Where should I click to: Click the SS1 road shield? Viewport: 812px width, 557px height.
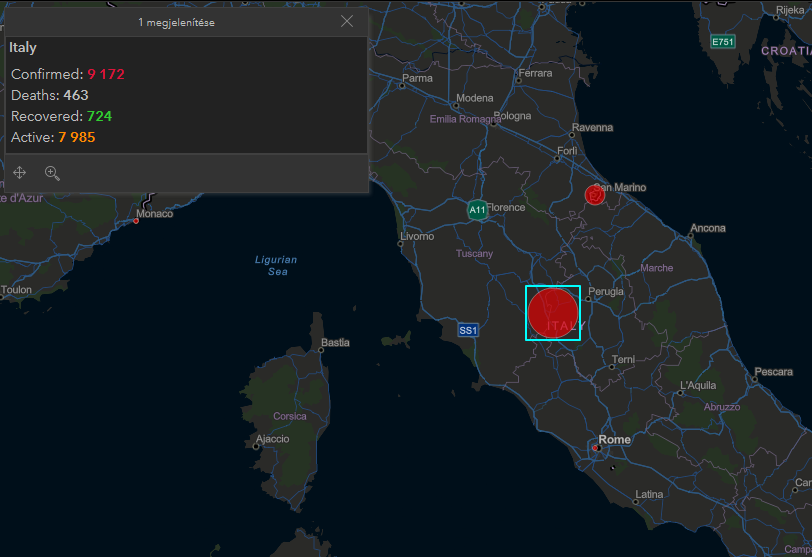pyautogui.click(x=468, y=330)
